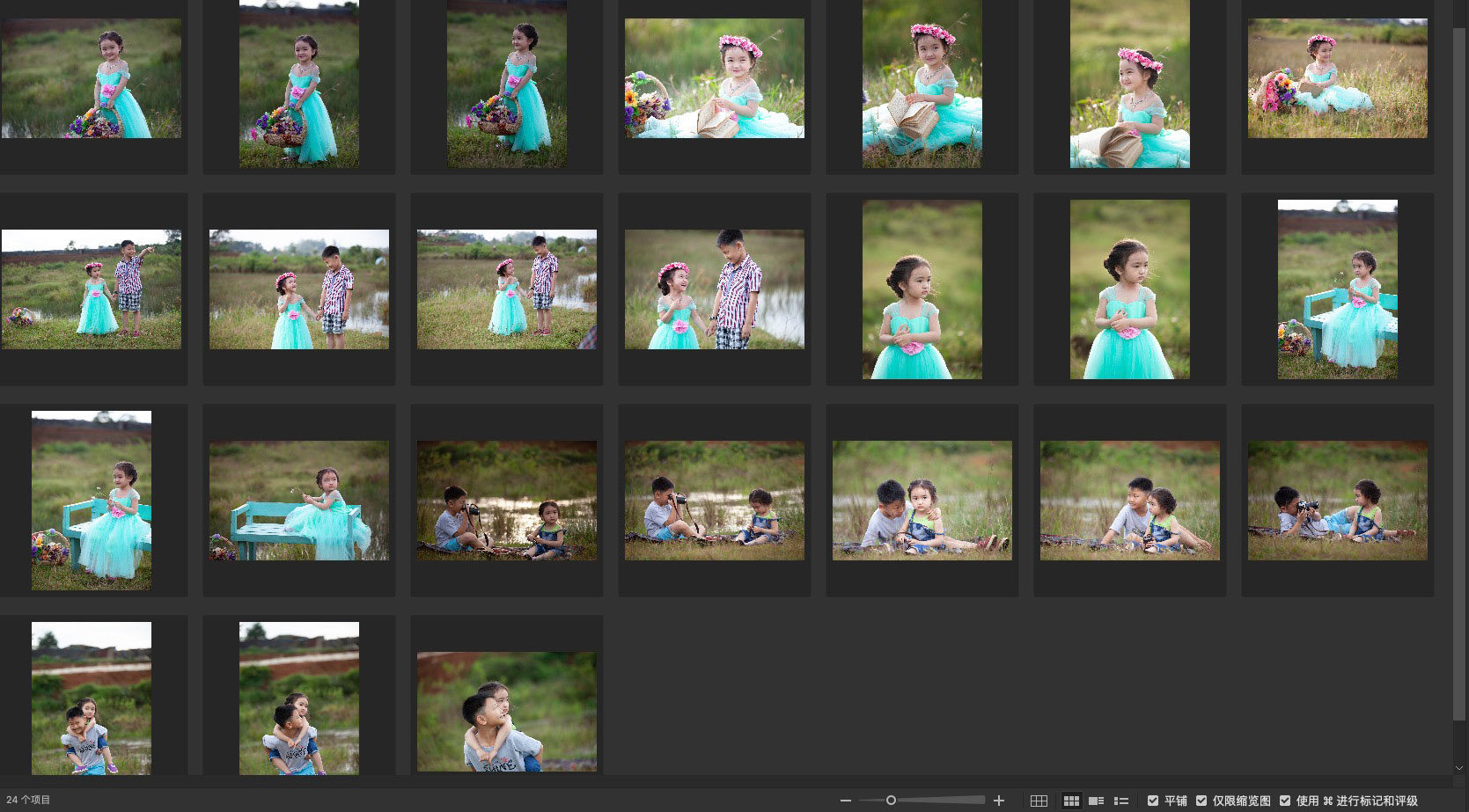Switch to list view

pos(1121,801)
